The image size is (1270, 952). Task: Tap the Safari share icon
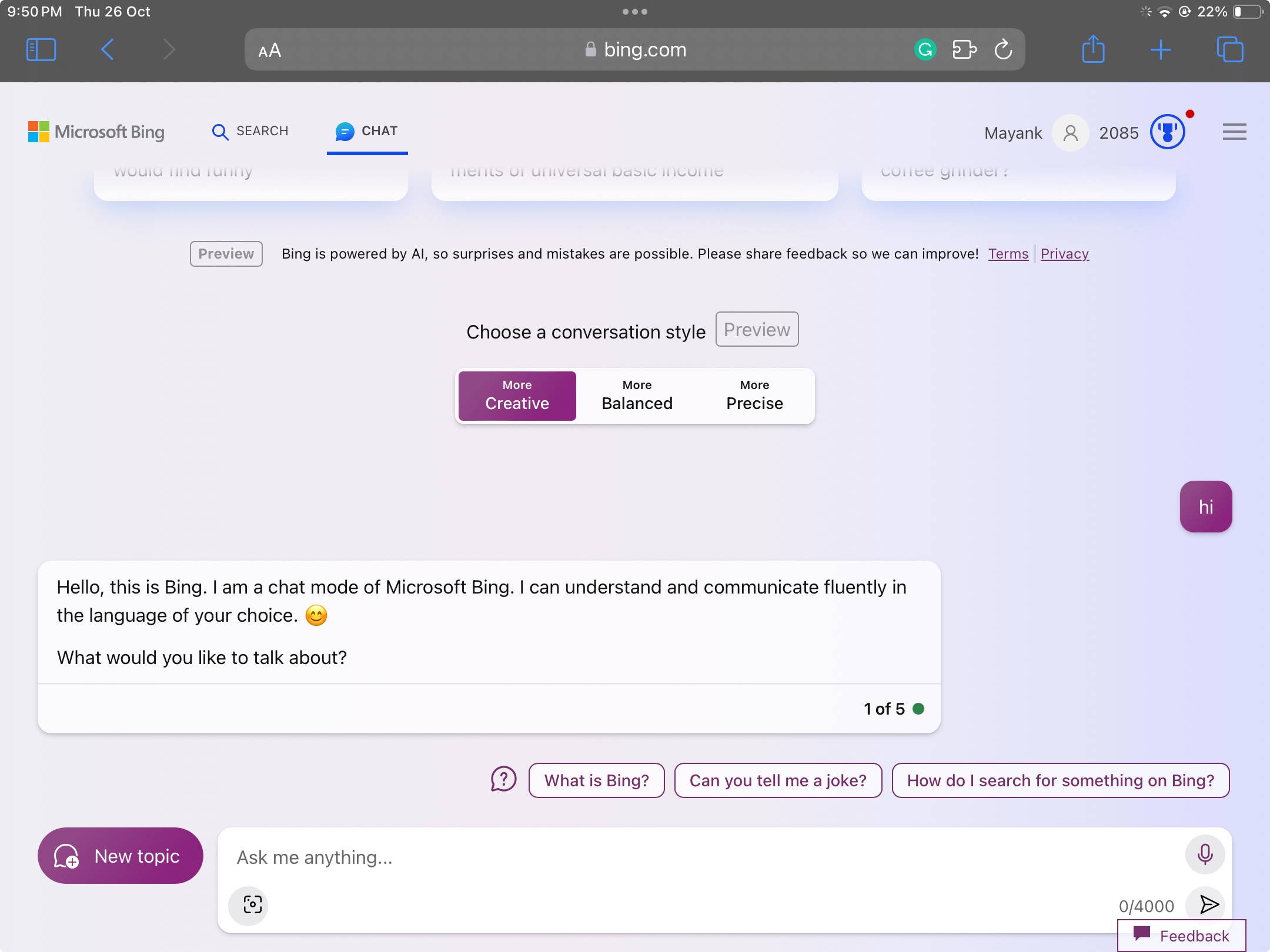(x=1094, y=49)
